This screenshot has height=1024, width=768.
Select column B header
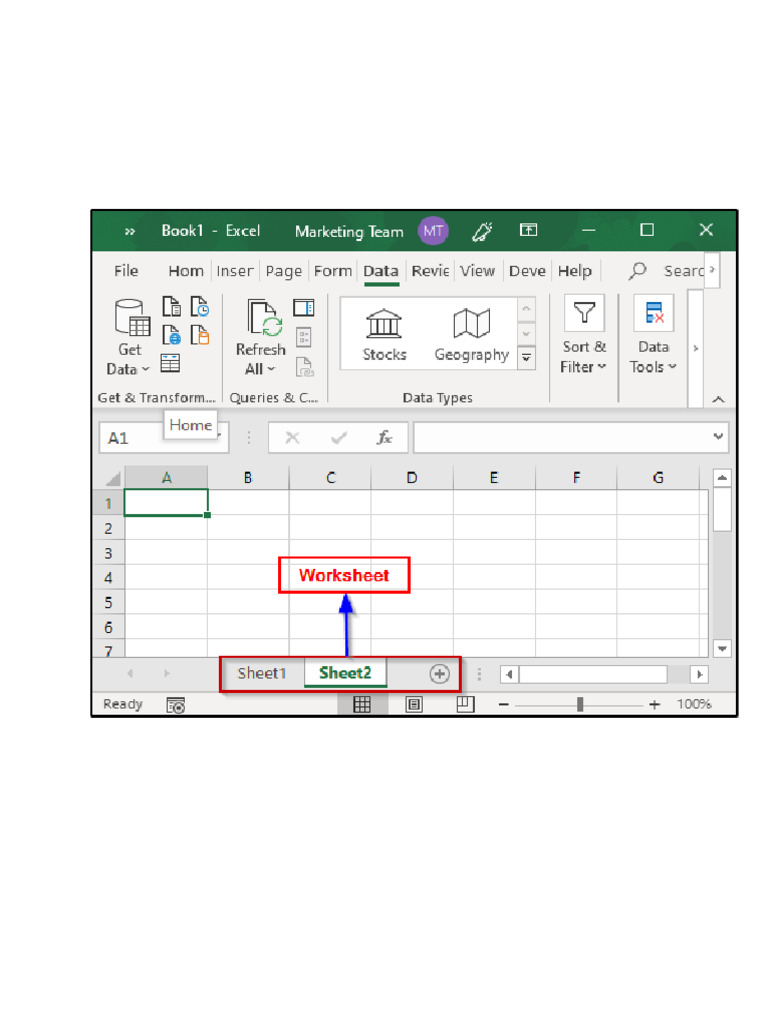[x=248, y=477]
